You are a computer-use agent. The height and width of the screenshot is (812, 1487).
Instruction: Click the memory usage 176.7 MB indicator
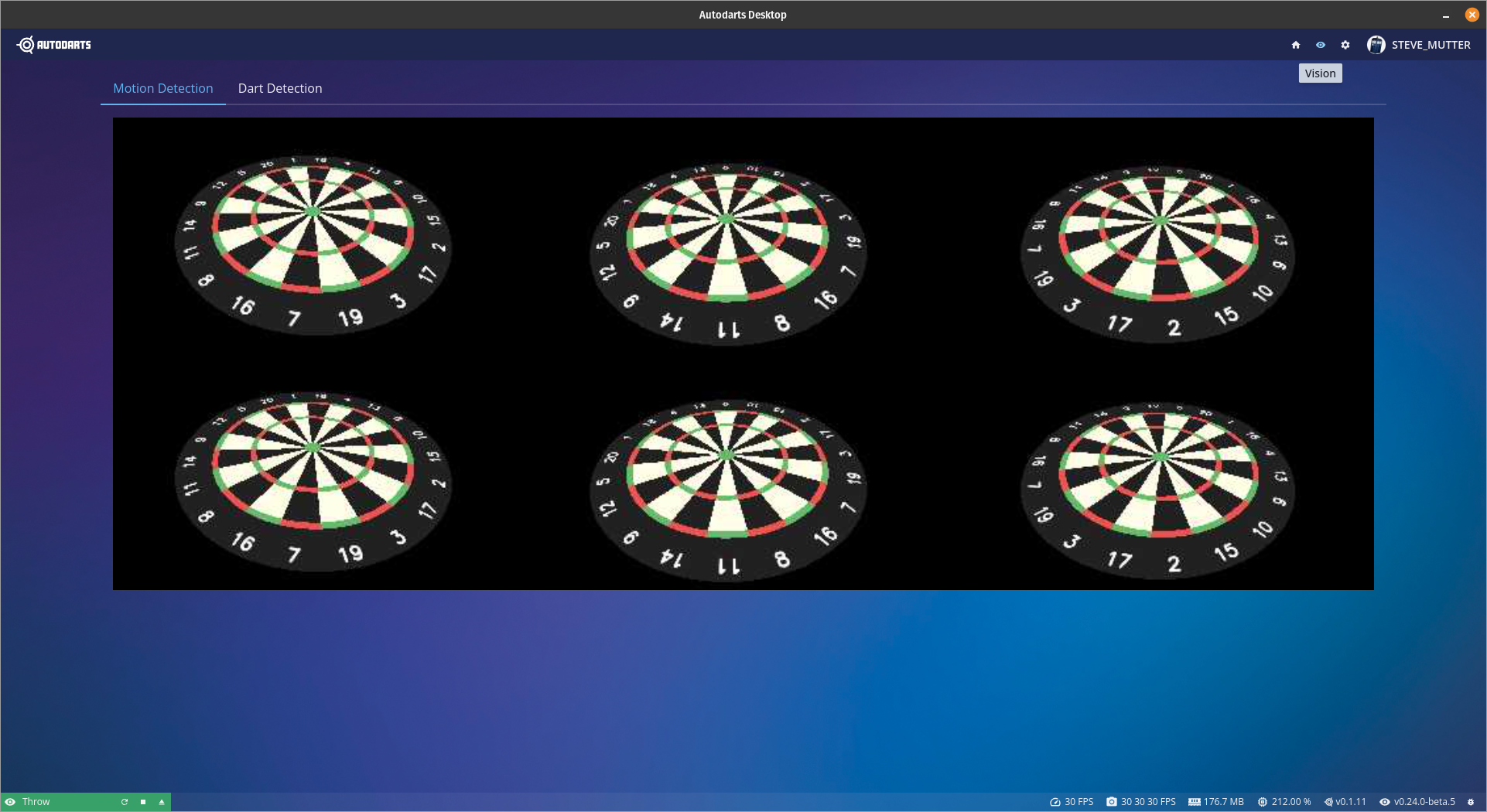pyautogui.click(x=1216, y=802)
